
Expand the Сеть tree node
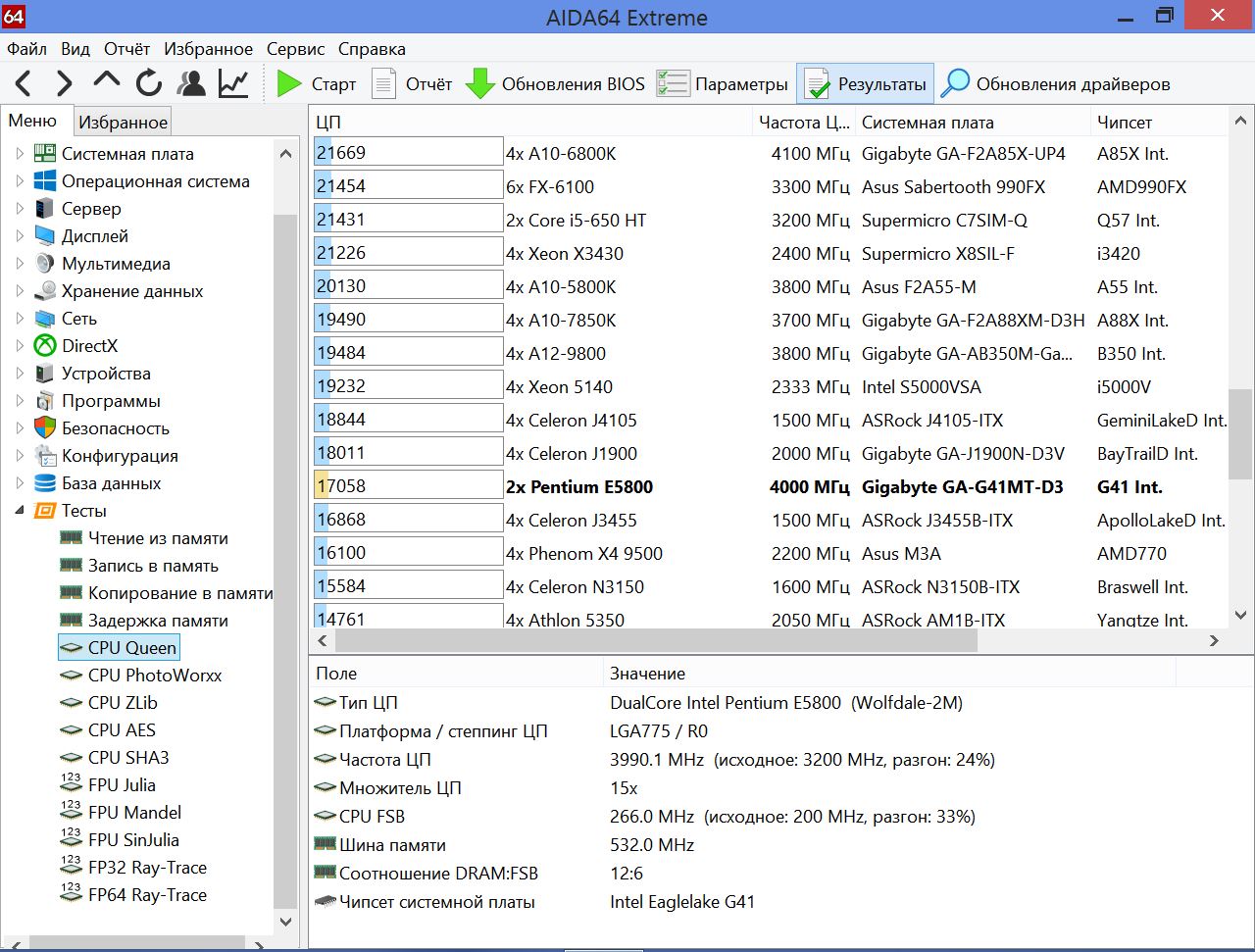point(20,319)
